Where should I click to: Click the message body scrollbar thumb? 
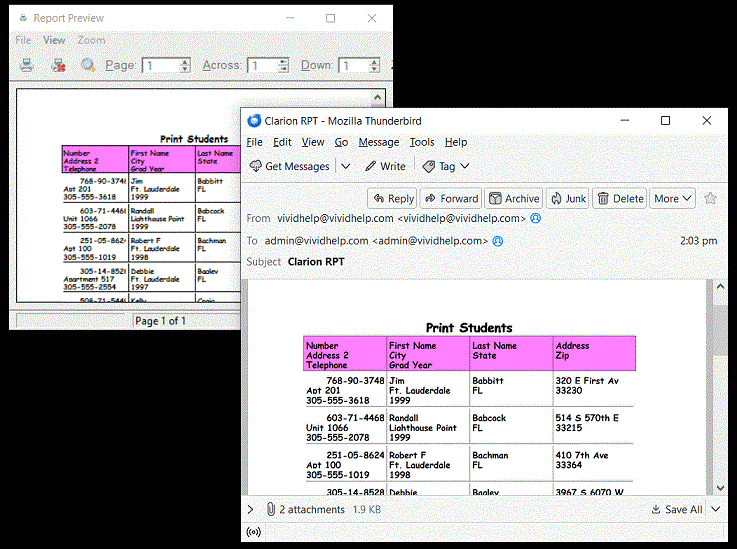(721, 329)
